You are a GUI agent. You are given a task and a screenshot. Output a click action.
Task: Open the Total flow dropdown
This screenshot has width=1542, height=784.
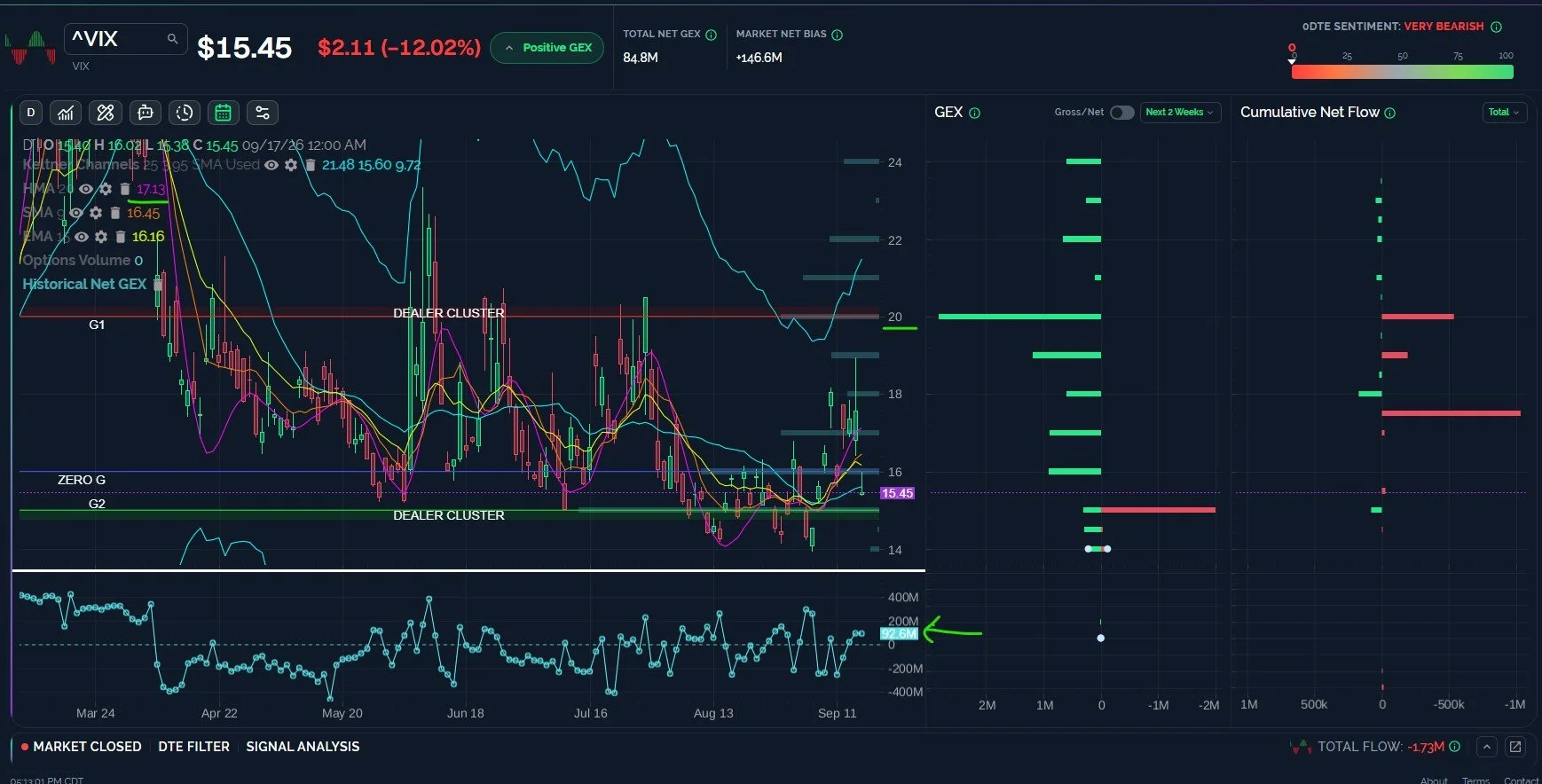(1504, 113)
